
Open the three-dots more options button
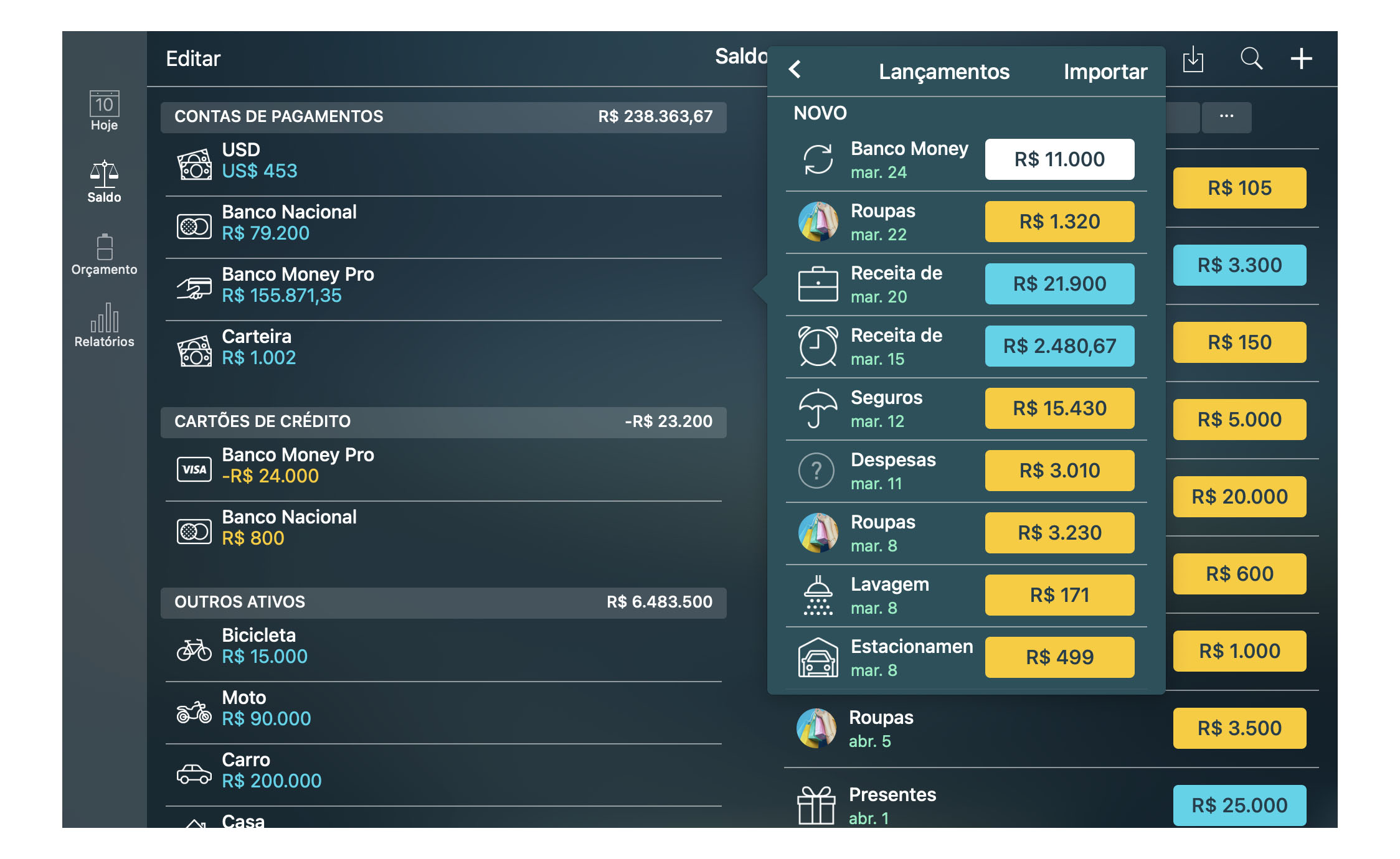[1226, 117]
